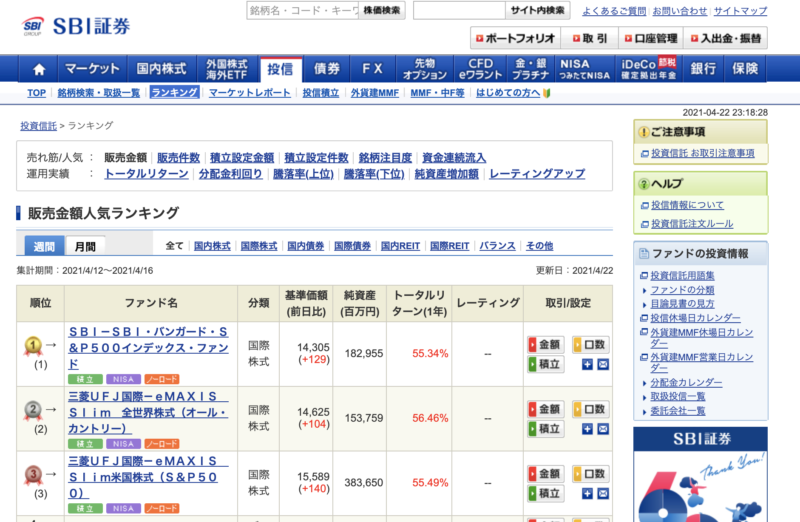
Task: Click the ご注意事項 exclamation icon
Action: point(644,132)
